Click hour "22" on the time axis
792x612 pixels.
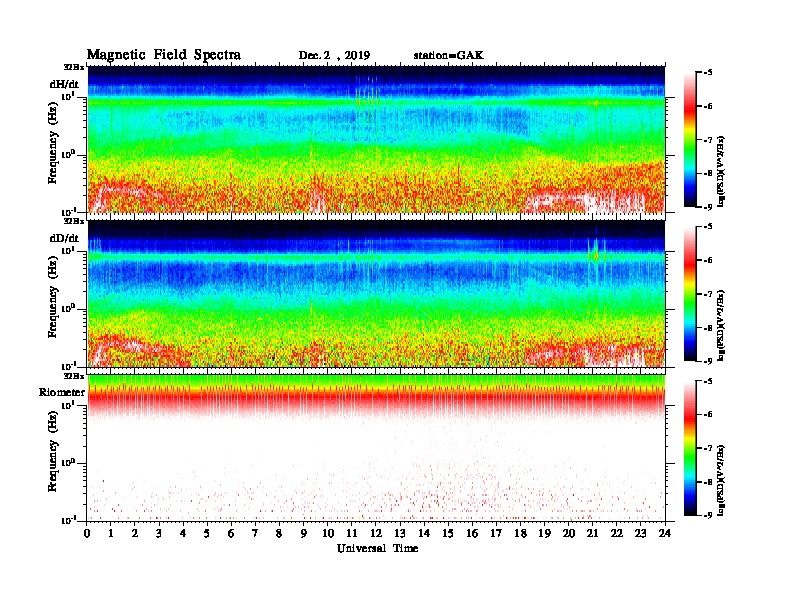point(617,534)
